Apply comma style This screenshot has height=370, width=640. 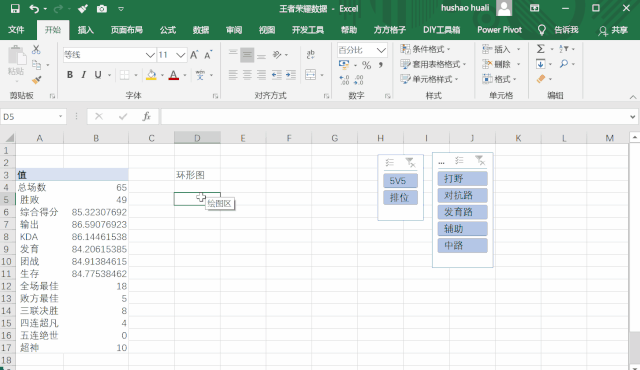pyautogui.click(x=380, y=65)
